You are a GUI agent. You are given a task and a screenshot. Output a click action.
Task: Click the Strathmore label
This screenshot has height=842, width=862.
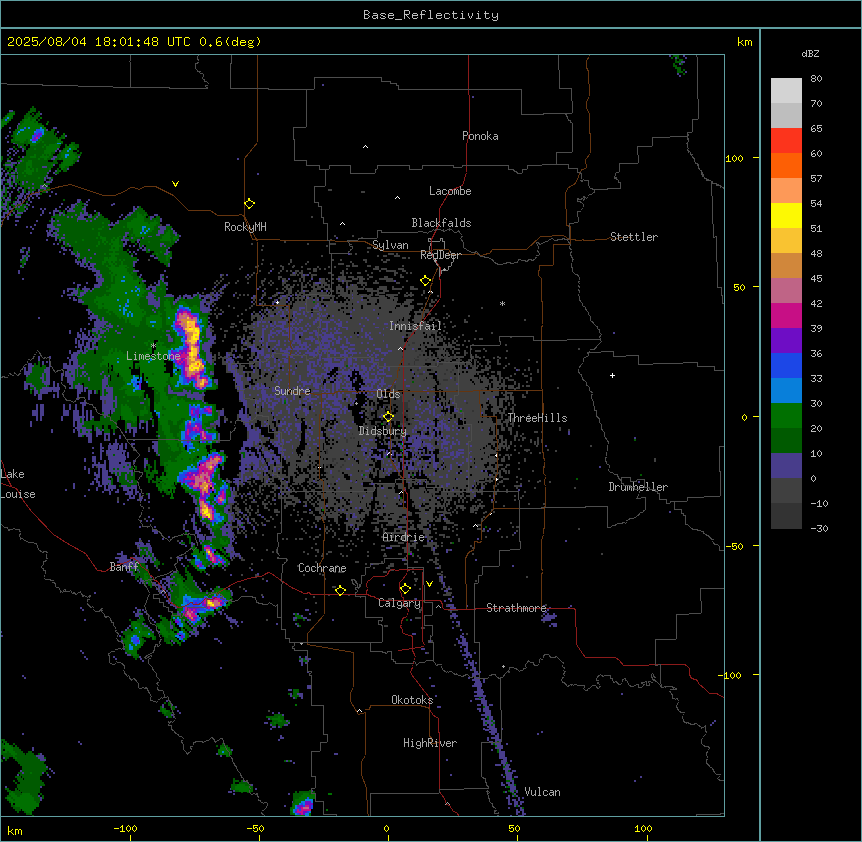[516, 608]
